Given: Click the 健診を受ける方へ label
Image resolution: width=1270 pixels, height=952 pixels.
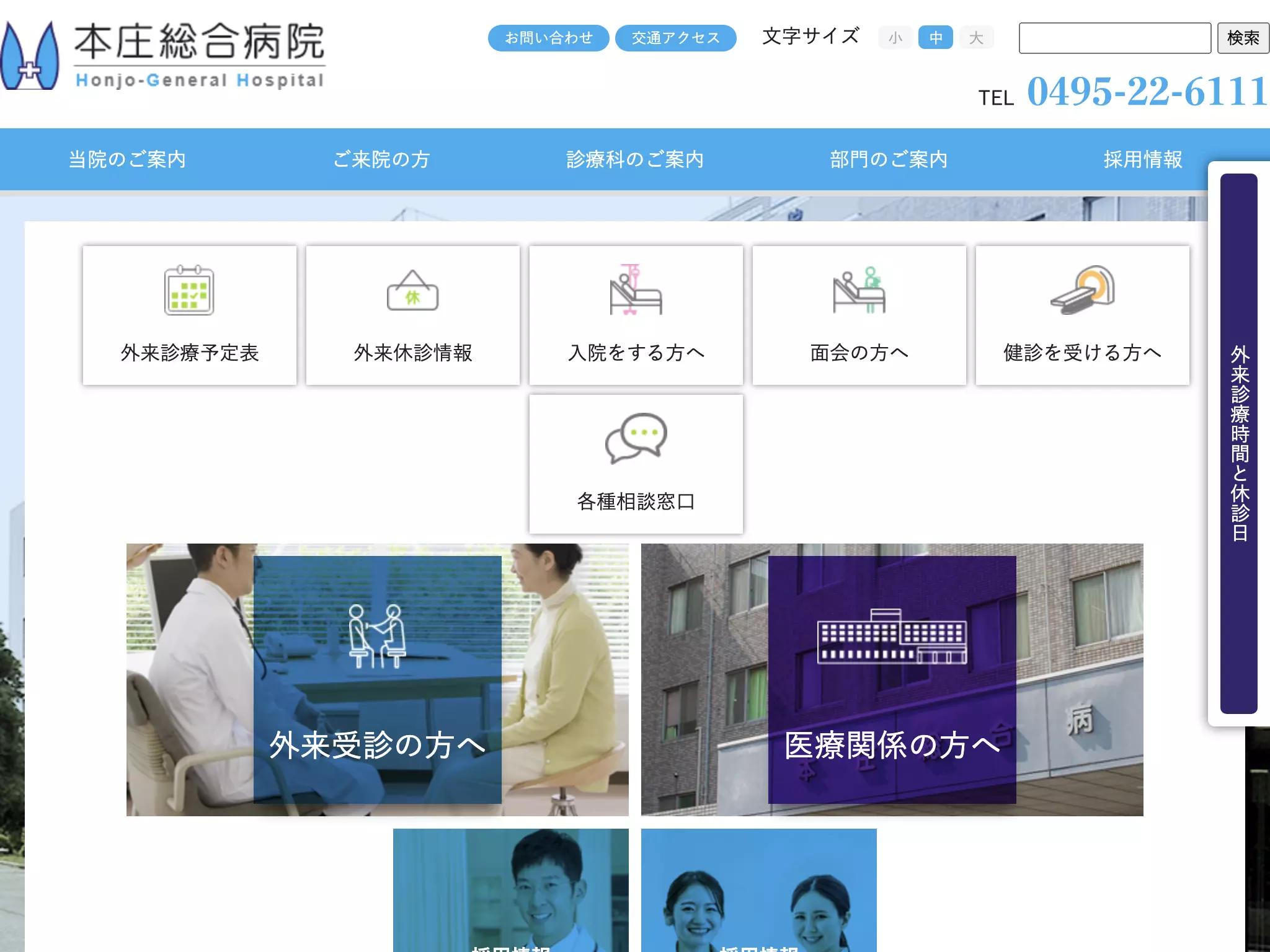Looking at the screenshot, I should (1083, 353).
